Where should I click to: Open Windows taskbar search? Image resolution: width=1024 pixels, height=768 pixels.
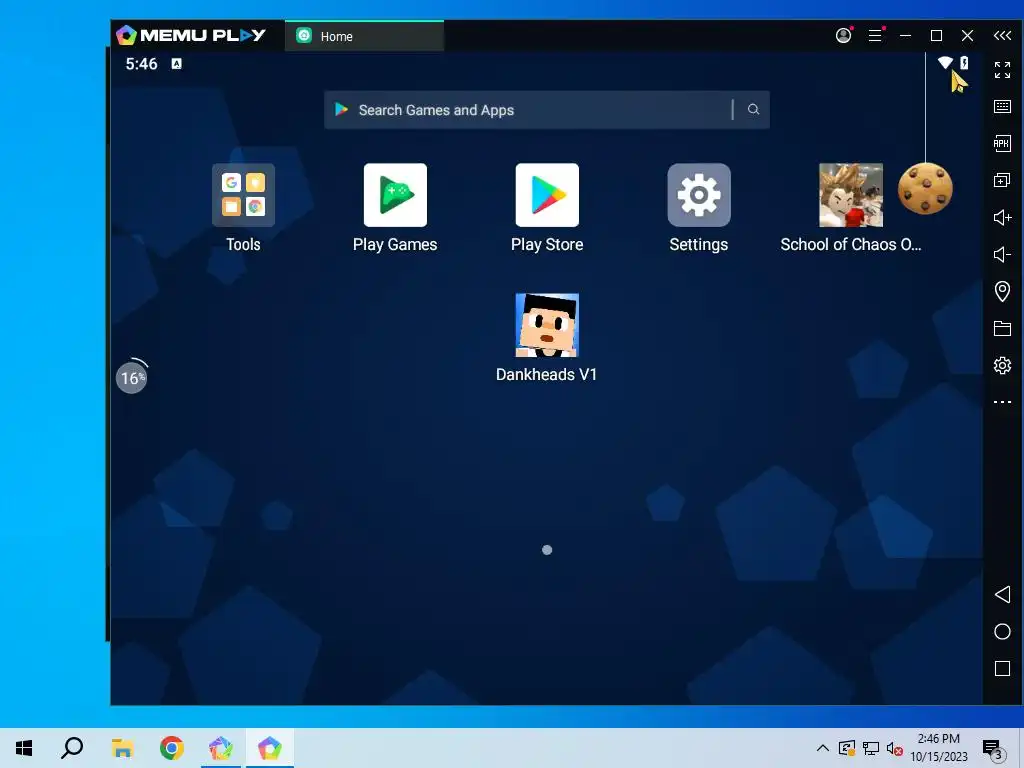click(72, 748)
